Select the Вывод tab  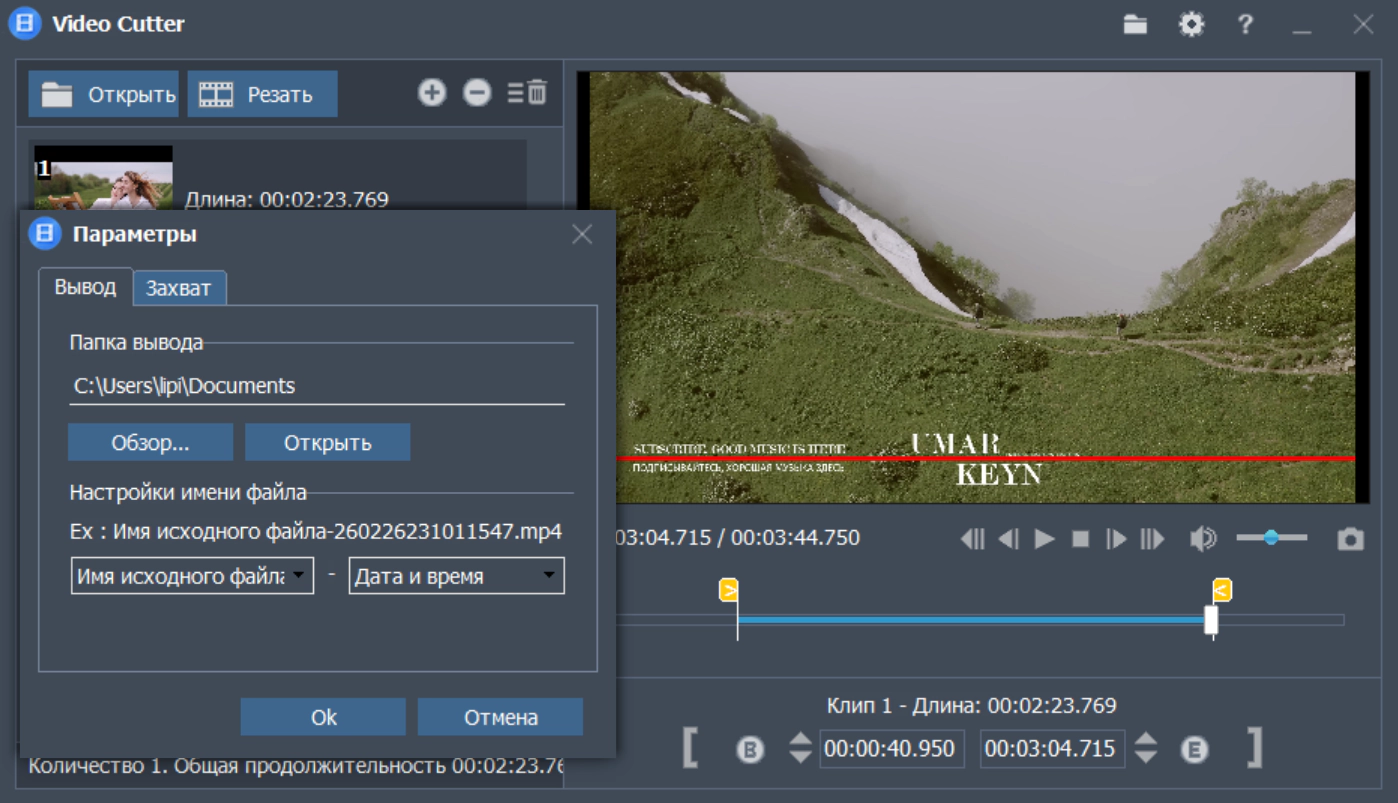[x=85, y=287]
